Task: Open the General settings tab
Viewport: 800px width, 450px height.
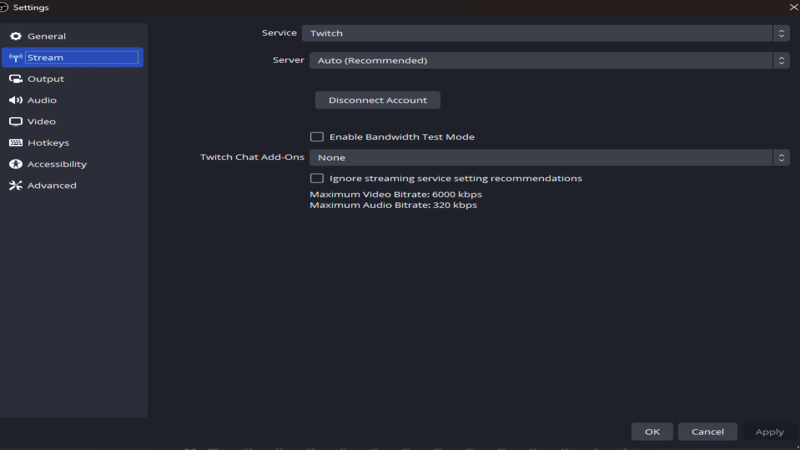Action: click(72, 36)
